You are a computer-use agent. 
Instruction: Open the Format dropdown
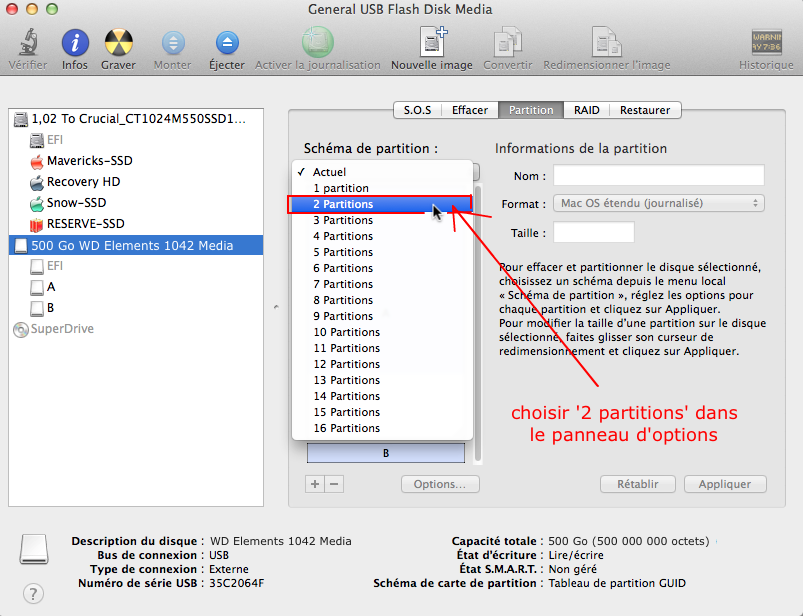658,203
